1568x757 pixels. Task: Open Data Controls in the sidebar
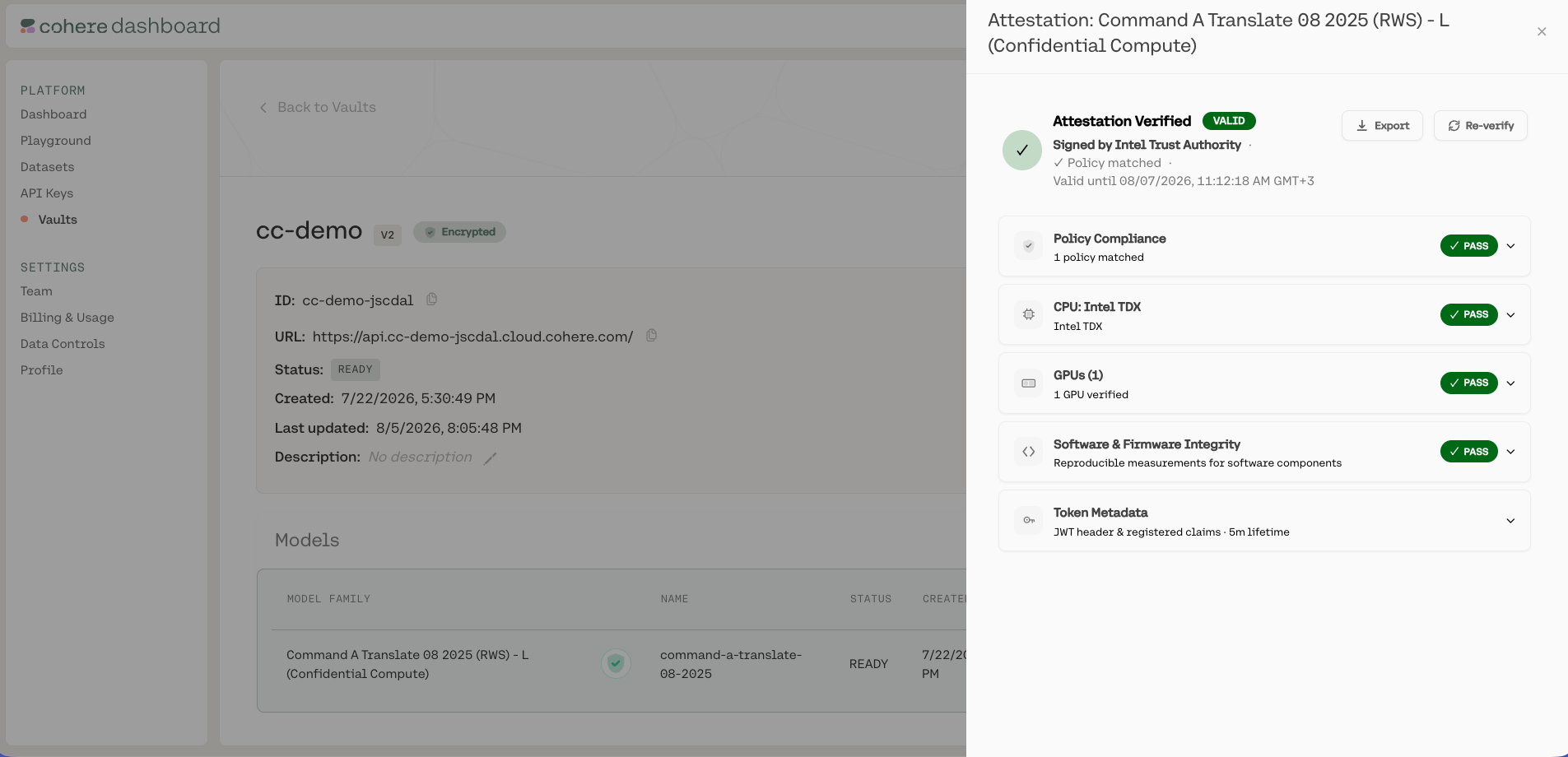(x=63, y=344)
